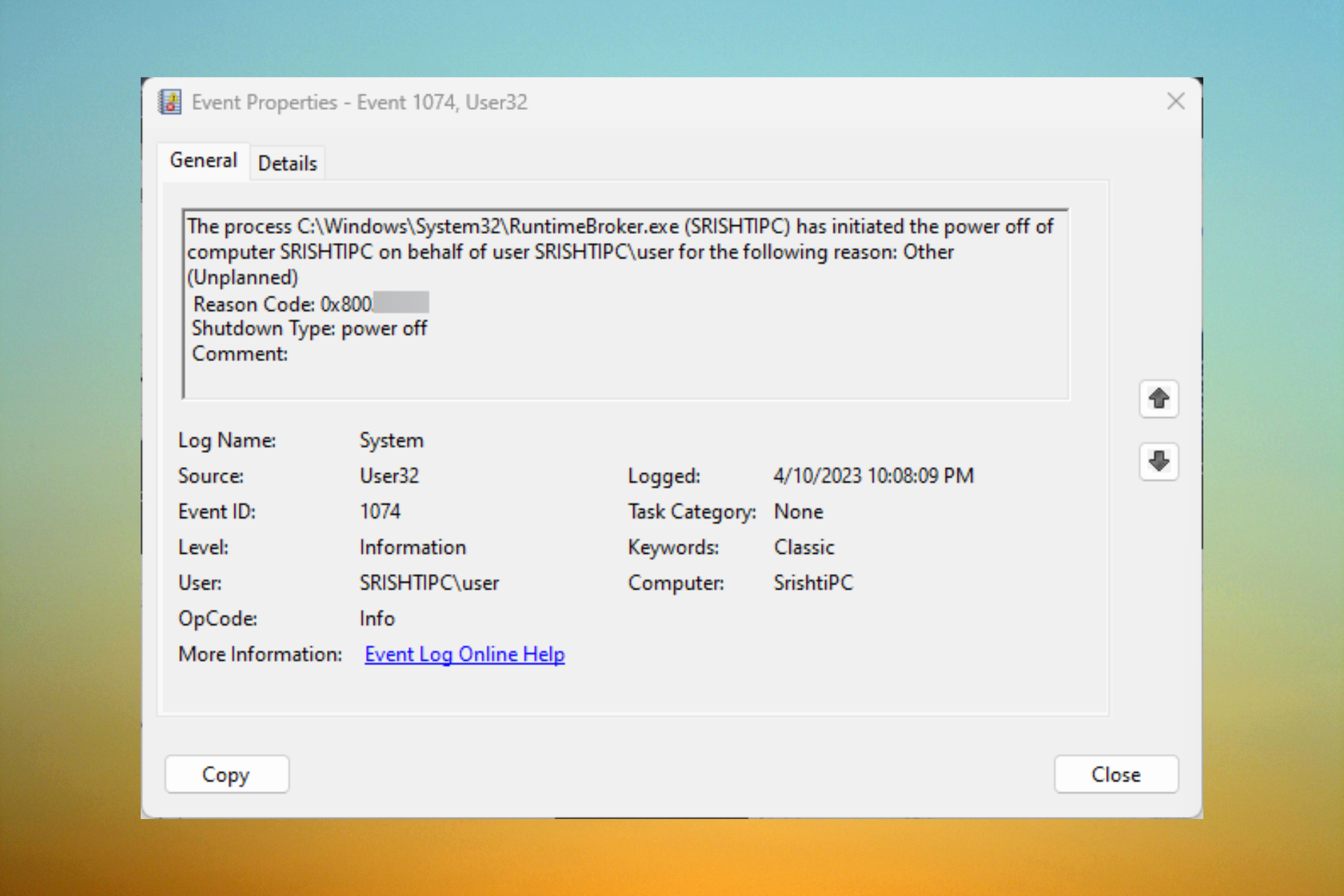Click the Keywords value Classic
The height and width of the screenshot is (896, 1344).
click(804, 547)
